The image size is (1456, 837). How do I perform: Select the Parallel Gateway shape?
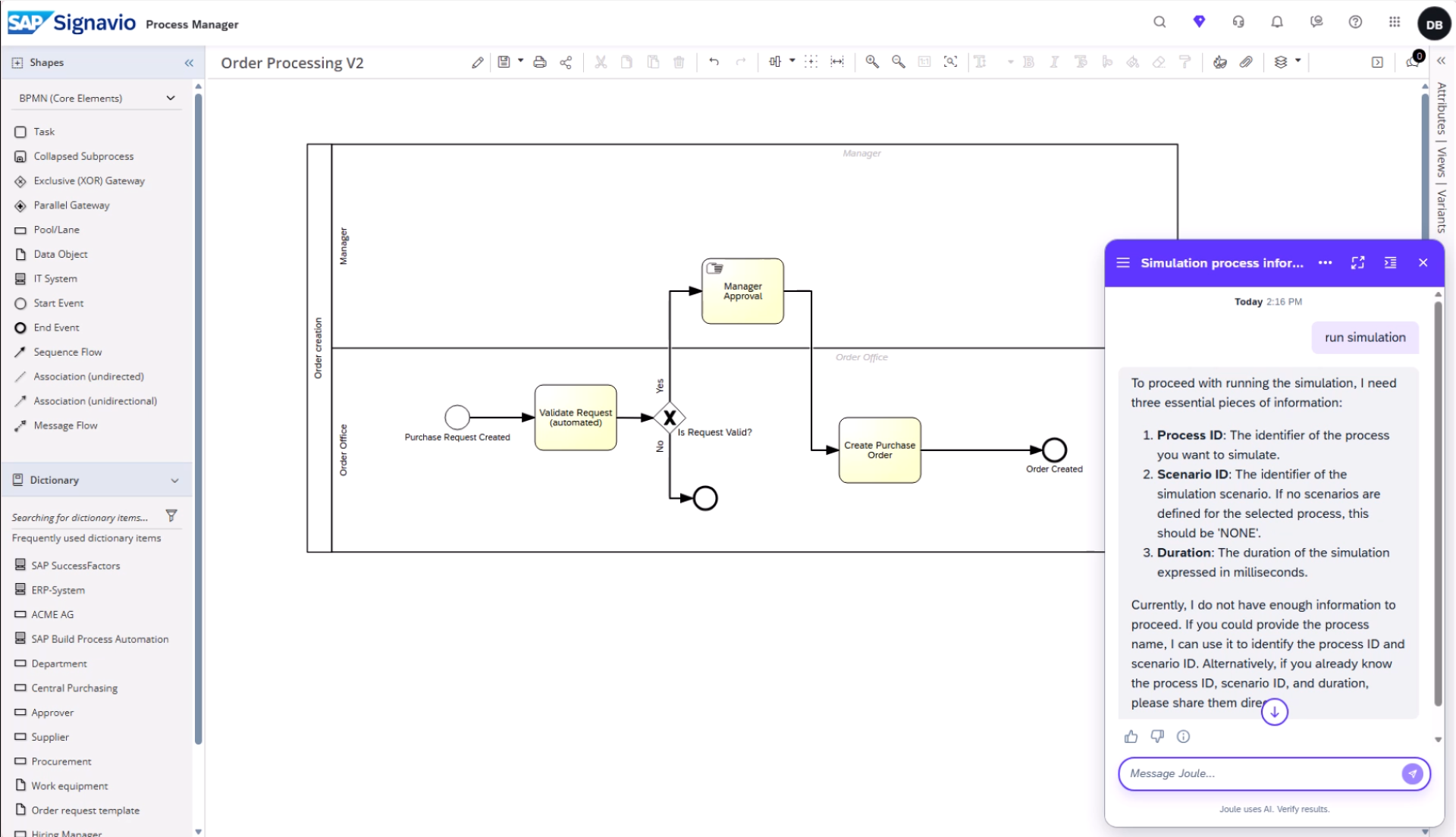[71, 205]
